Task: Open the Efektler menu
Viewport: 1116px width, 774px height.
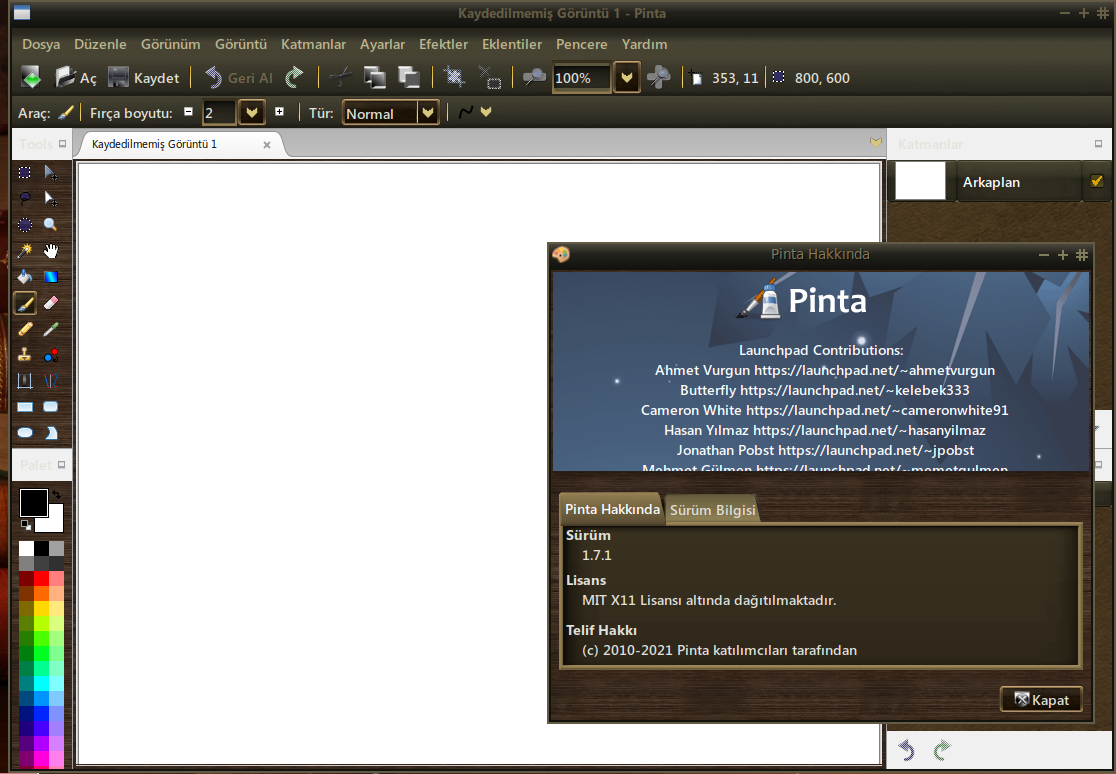Action: click(443, 44)
